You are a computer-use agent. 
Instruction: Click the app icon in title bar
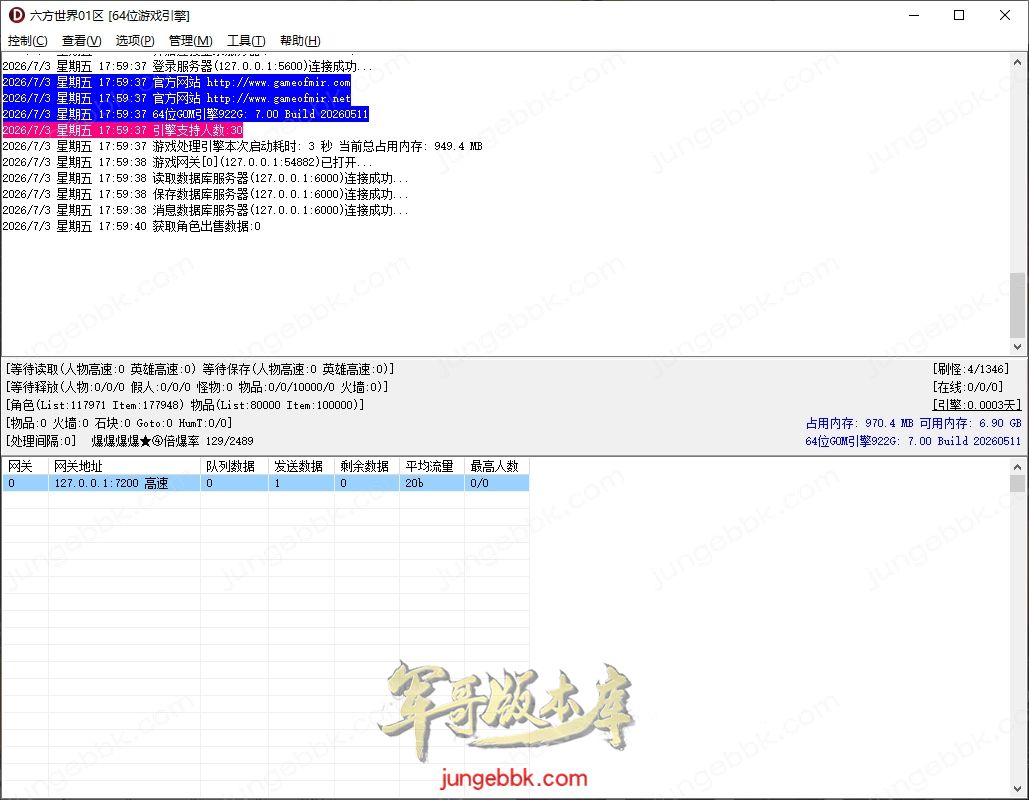tap(16, 15)
